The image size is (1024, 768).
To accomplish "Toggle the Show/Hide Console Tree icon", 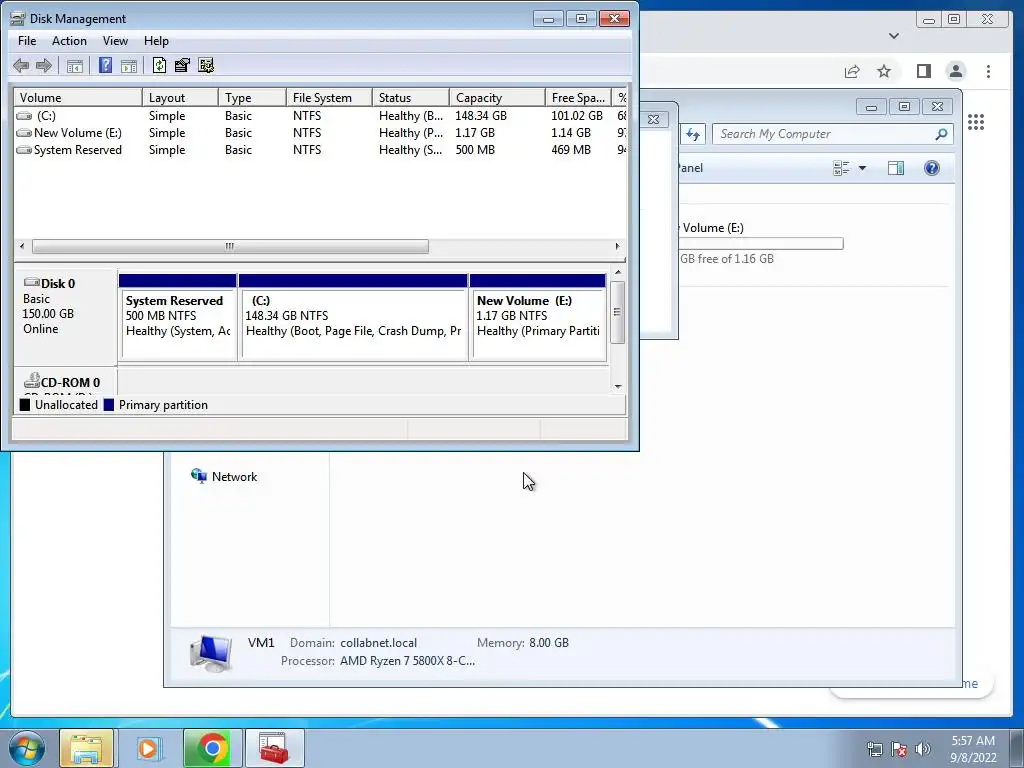I will (x=75, y=65).
